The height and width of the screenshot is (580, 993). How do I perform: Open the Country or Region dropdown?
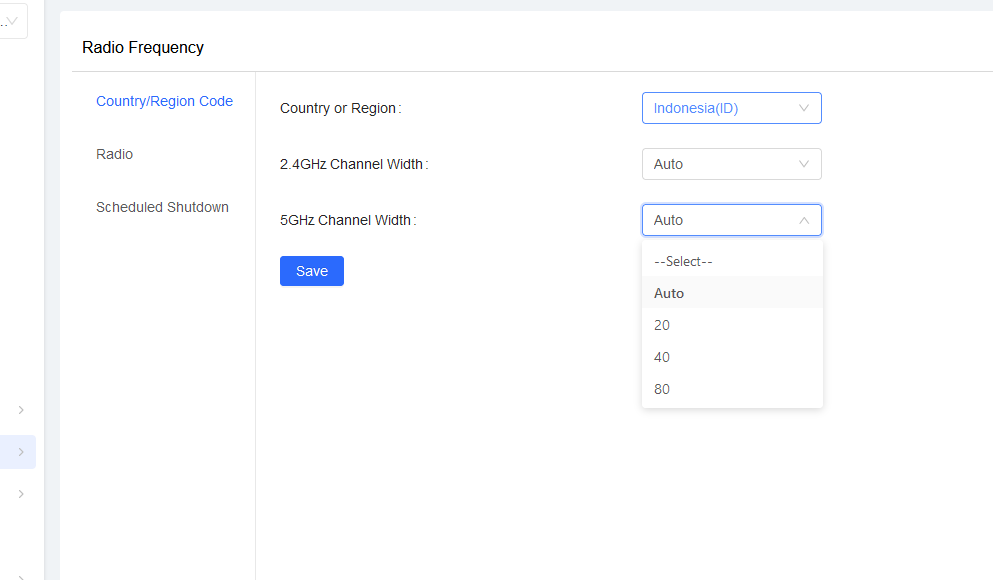coord(731,108)
